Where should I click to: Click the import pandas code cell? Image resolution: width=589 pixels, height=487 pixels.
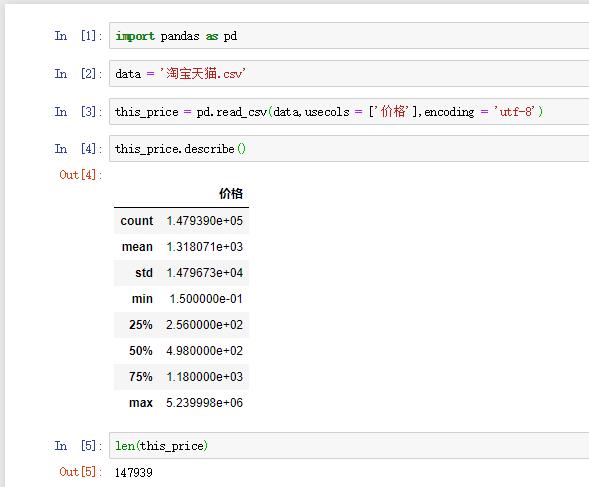[x=349, y=36]
